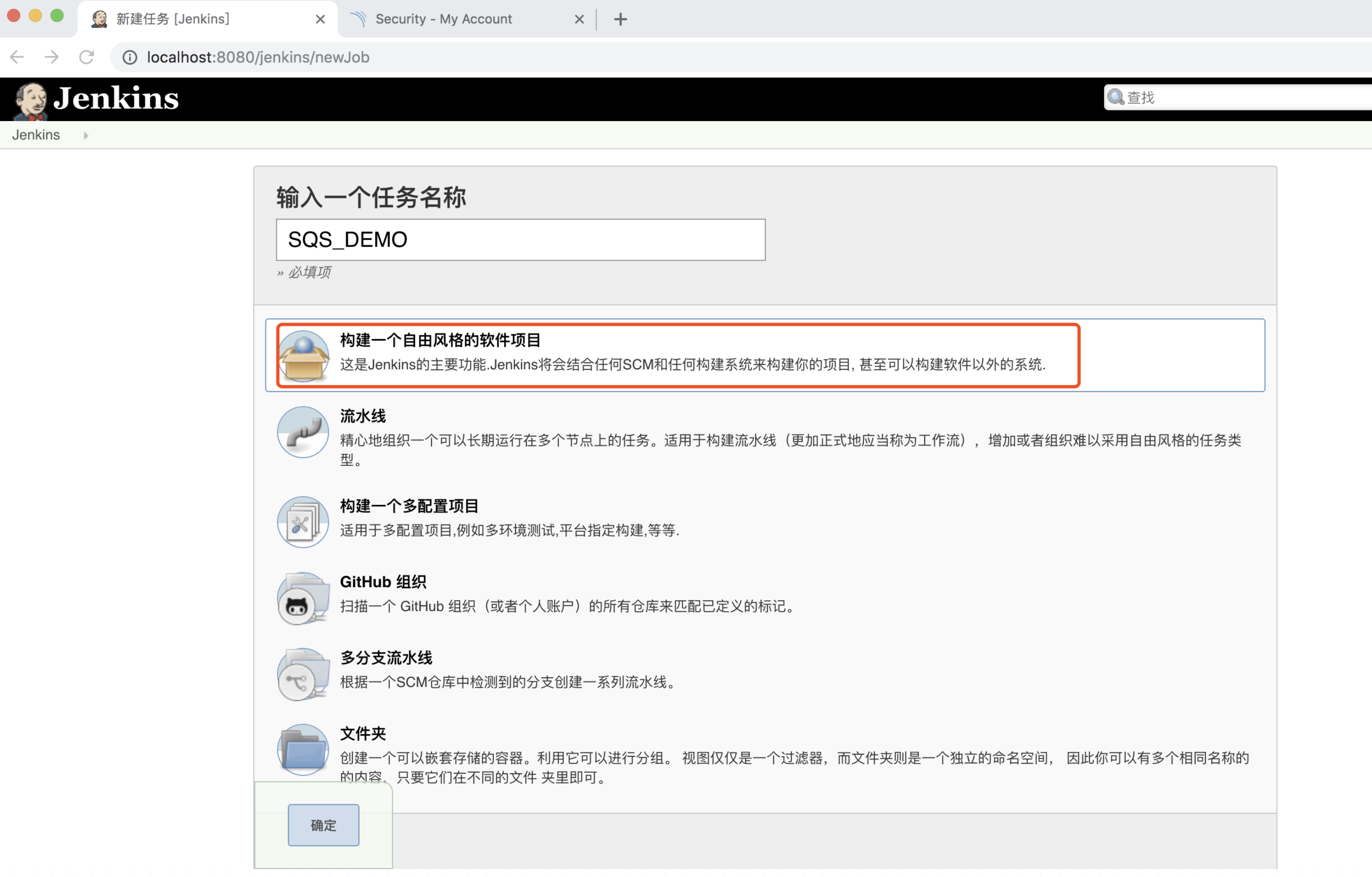Click the address bar URL localhost:8080/jenkins/newJob
The image size is (1372, 877).
coord(258,57)
